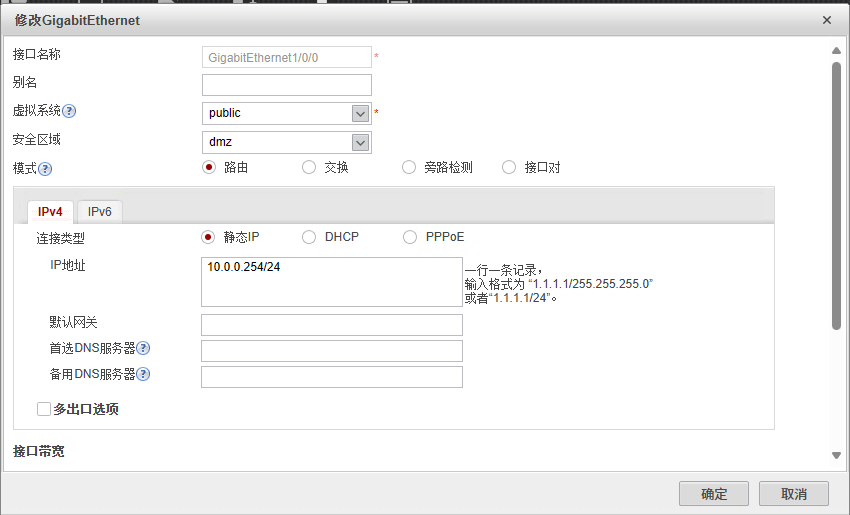The width and height of the screenshot is (850, 515).
Task: Show help for 备用DNS服务器
Action: coord(143,374)
